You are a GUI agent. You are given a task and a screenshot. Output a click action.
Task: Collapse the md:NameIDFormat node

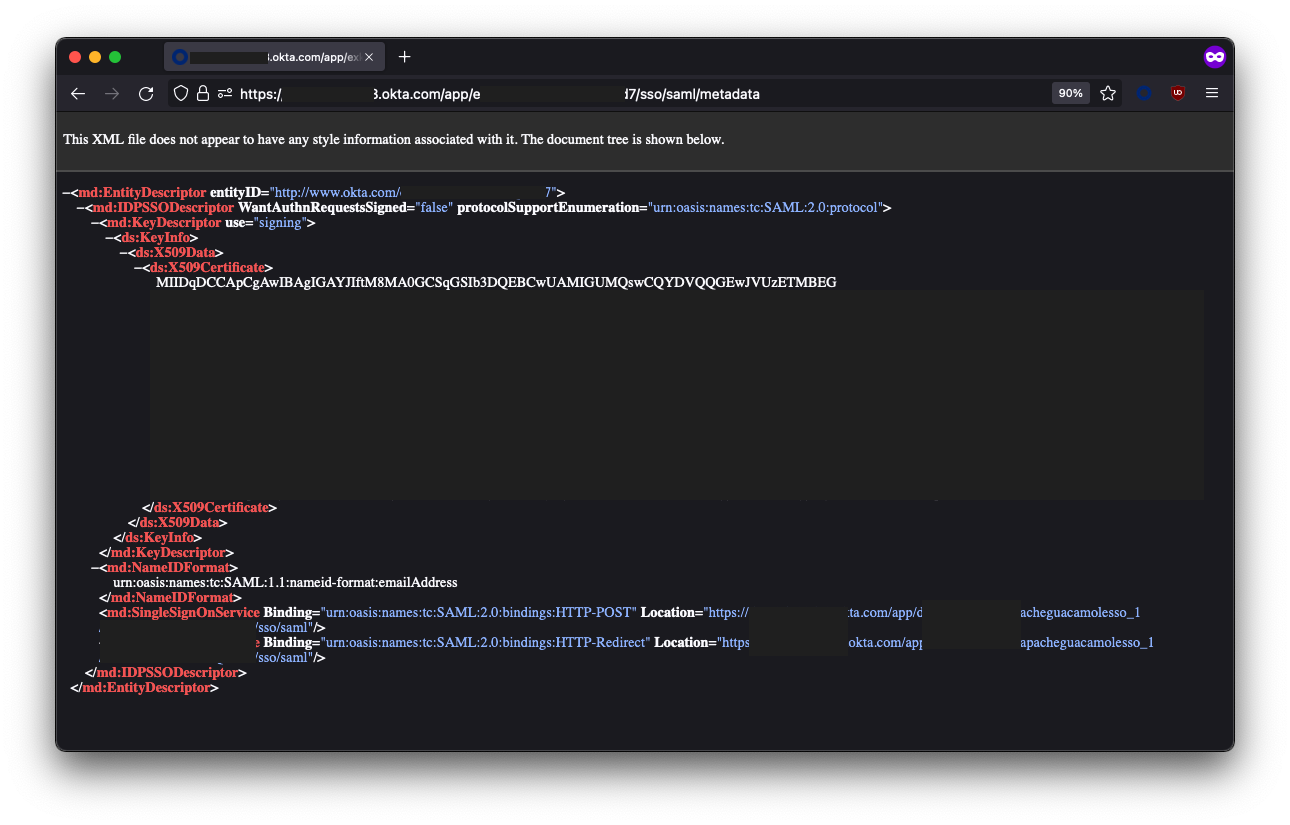pyautogui.click(x=95, y=568)
